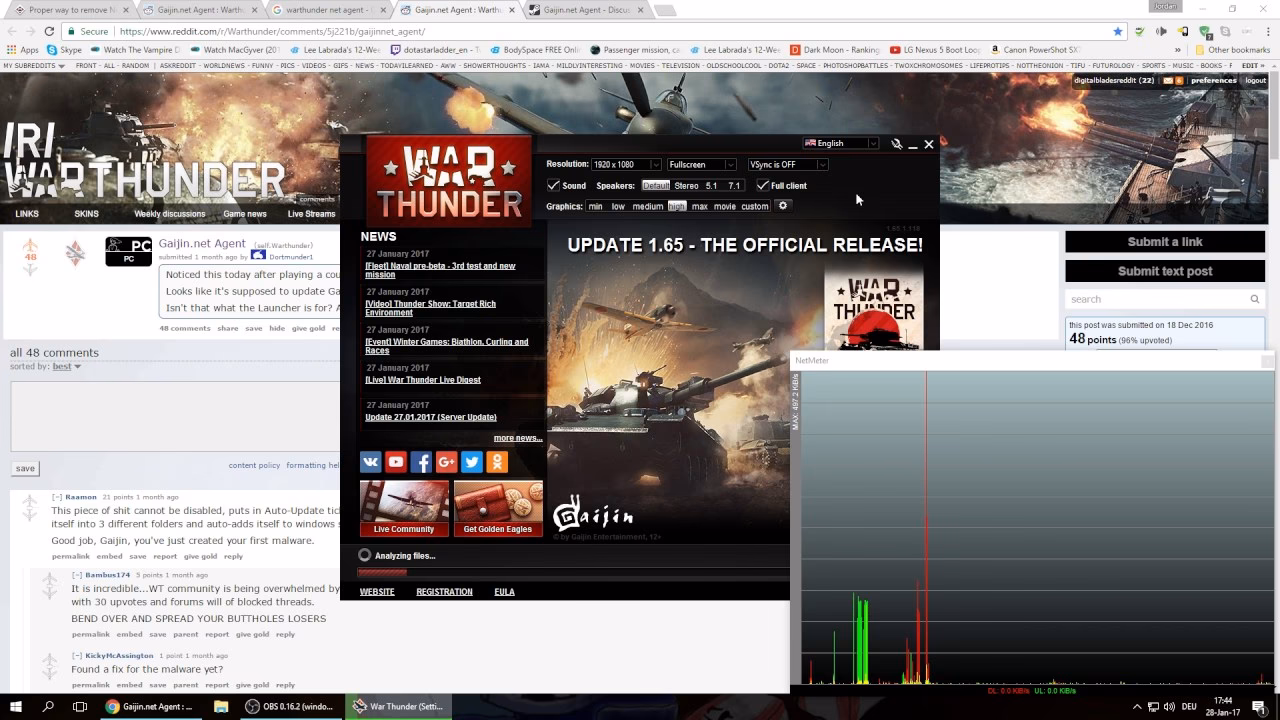Upvote KickyMcAssington's comment
This screenshot has height=720, width=1280.
click(x=49, y=659)
